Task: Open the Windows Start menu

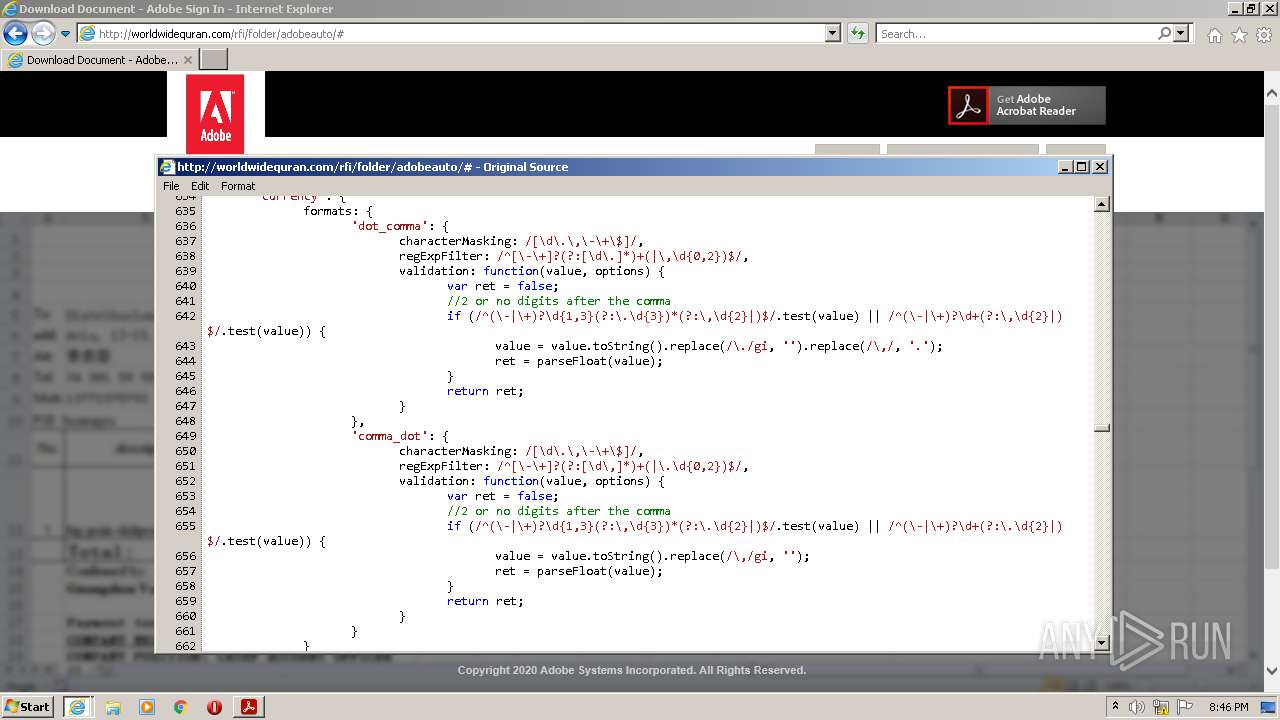Action: pos(28,706)
